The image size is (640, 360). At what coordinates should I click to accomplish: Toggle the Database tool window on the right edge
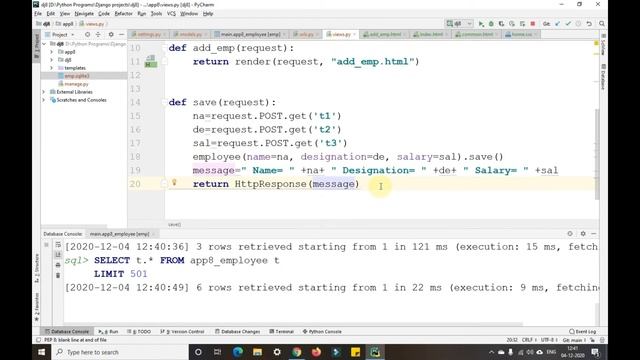coord(603,76)
